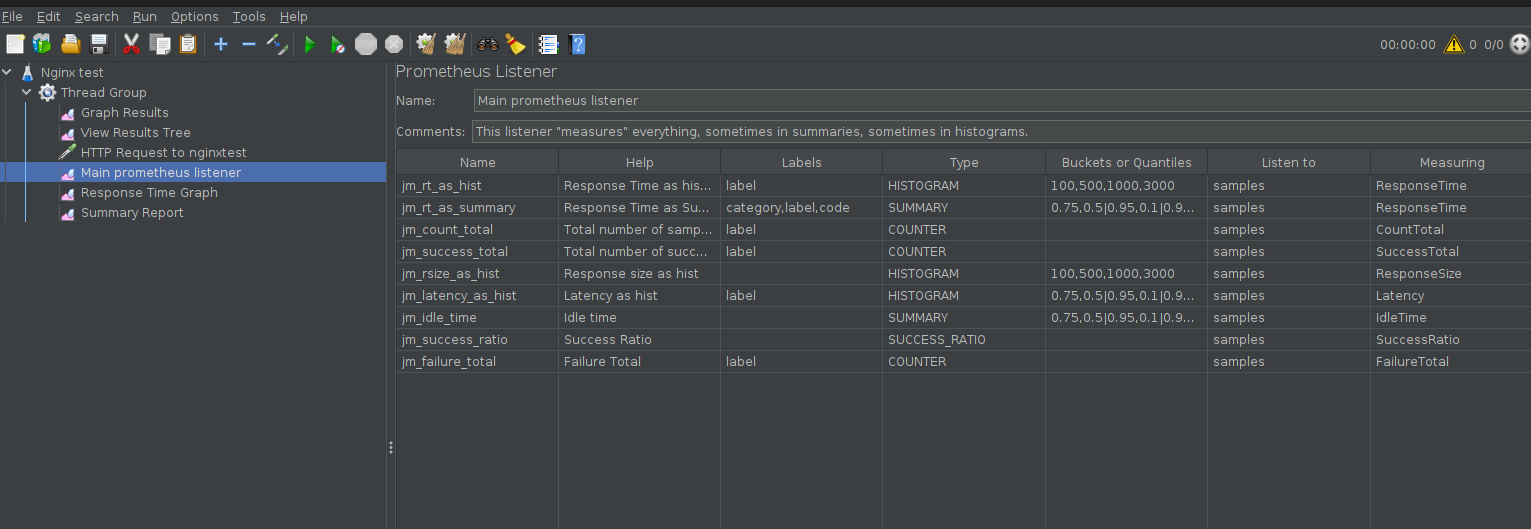The height and width of the screenshot is (529, 1531).
Task: Click the scissors Cut icon
Action: (x=131, y=44)
